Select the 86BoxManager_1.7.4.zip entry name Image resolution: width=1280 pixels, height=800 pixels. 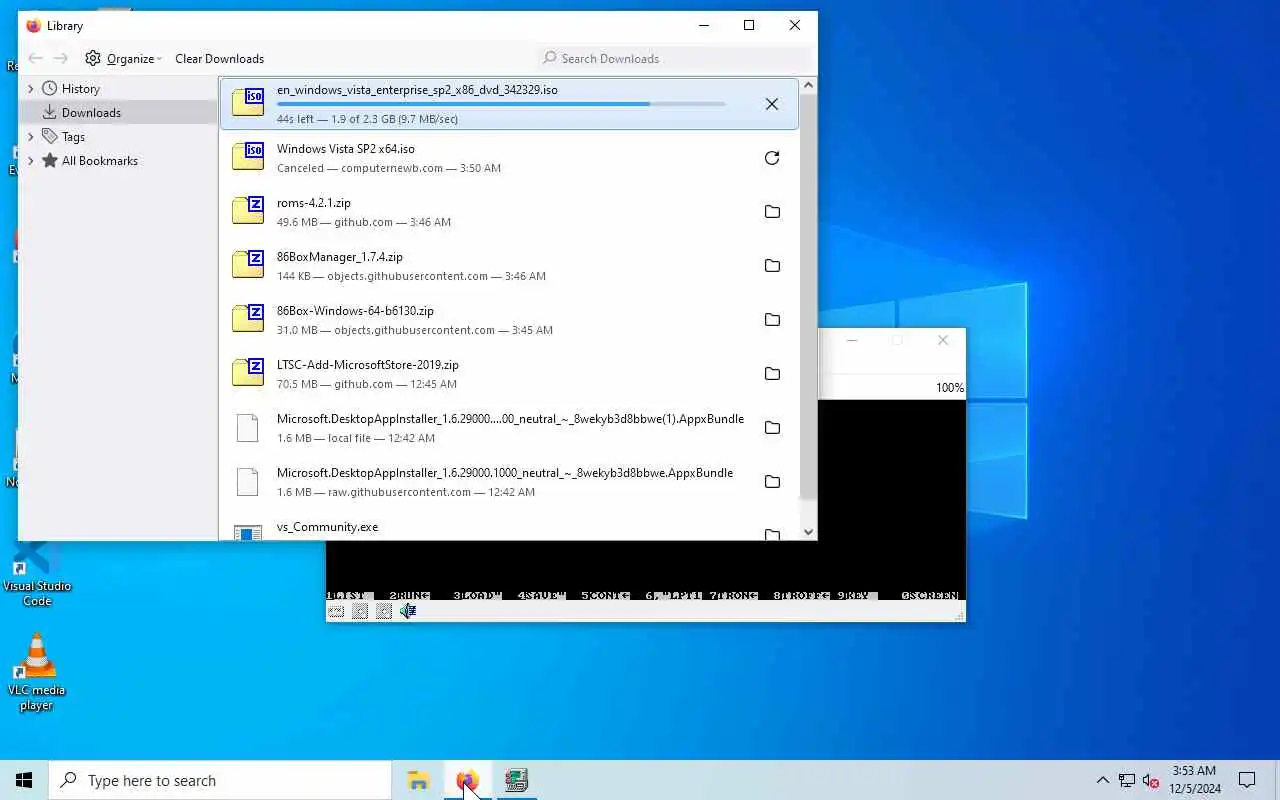click(x=340, y=257)
